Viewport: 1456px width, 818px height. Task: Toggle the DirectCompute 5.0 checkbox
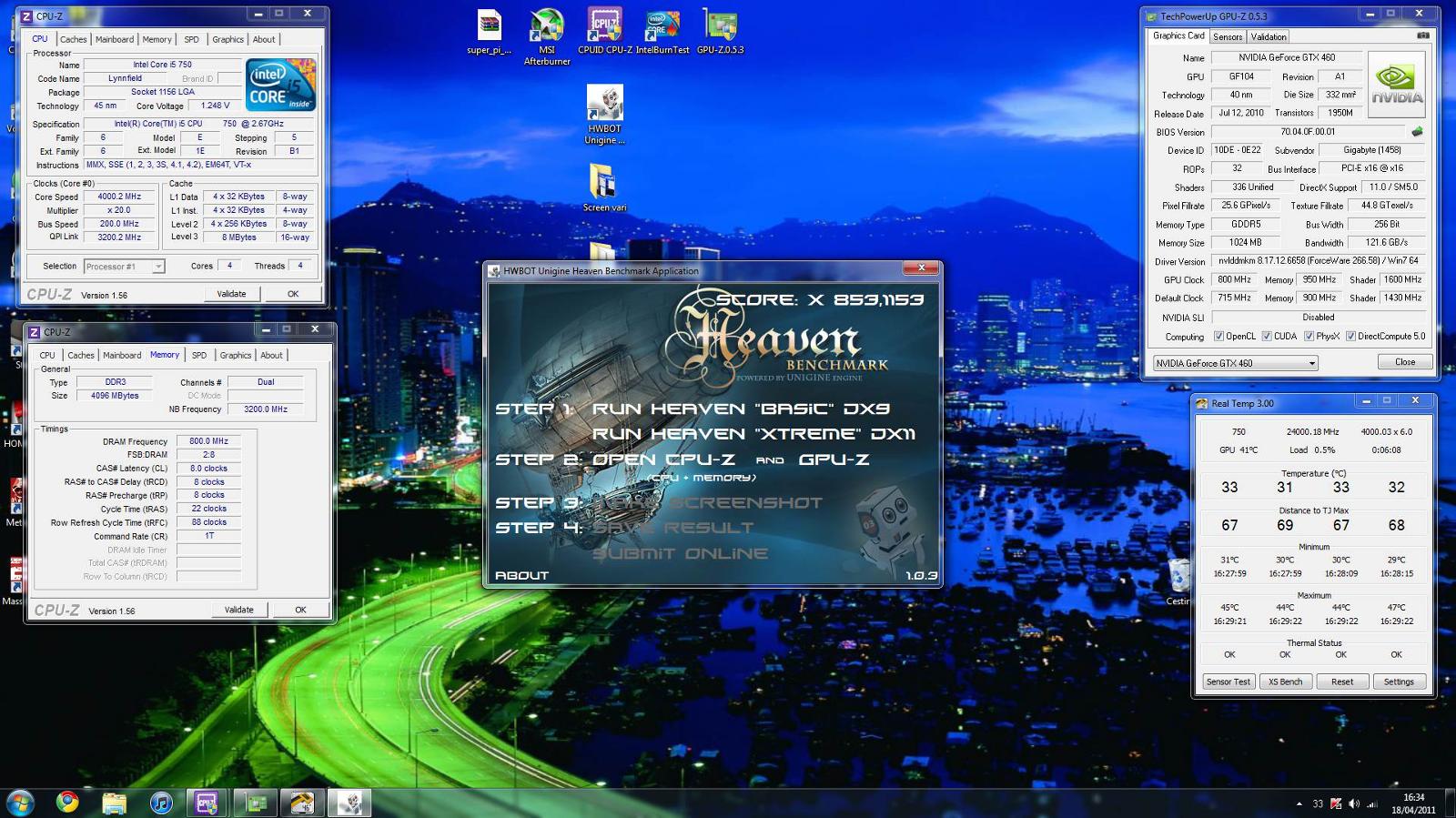click(1350, 336)
